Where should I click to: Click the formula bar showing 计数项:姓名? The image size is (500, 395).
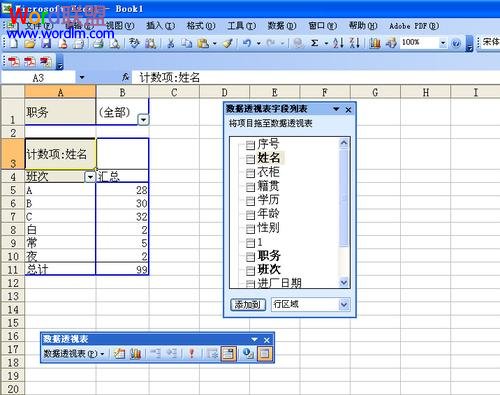316,78
